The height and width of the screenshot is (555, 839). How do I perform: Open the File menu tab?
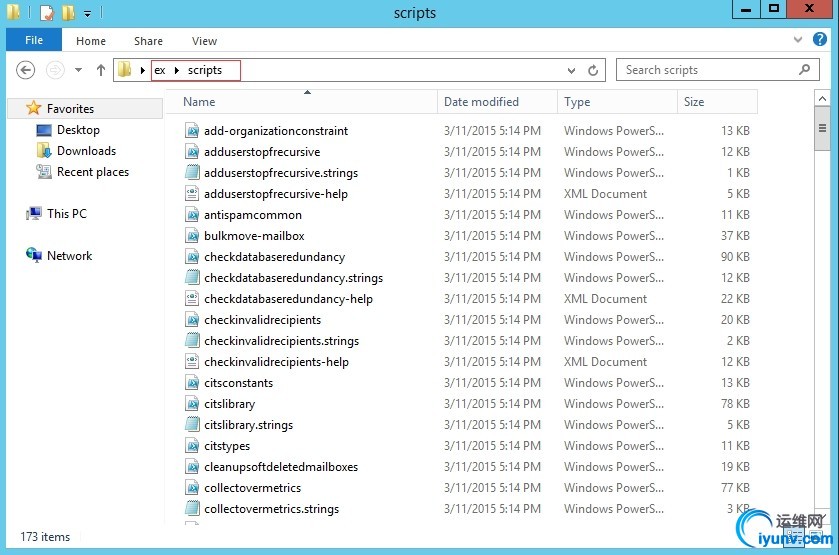[x=34, y=40]
